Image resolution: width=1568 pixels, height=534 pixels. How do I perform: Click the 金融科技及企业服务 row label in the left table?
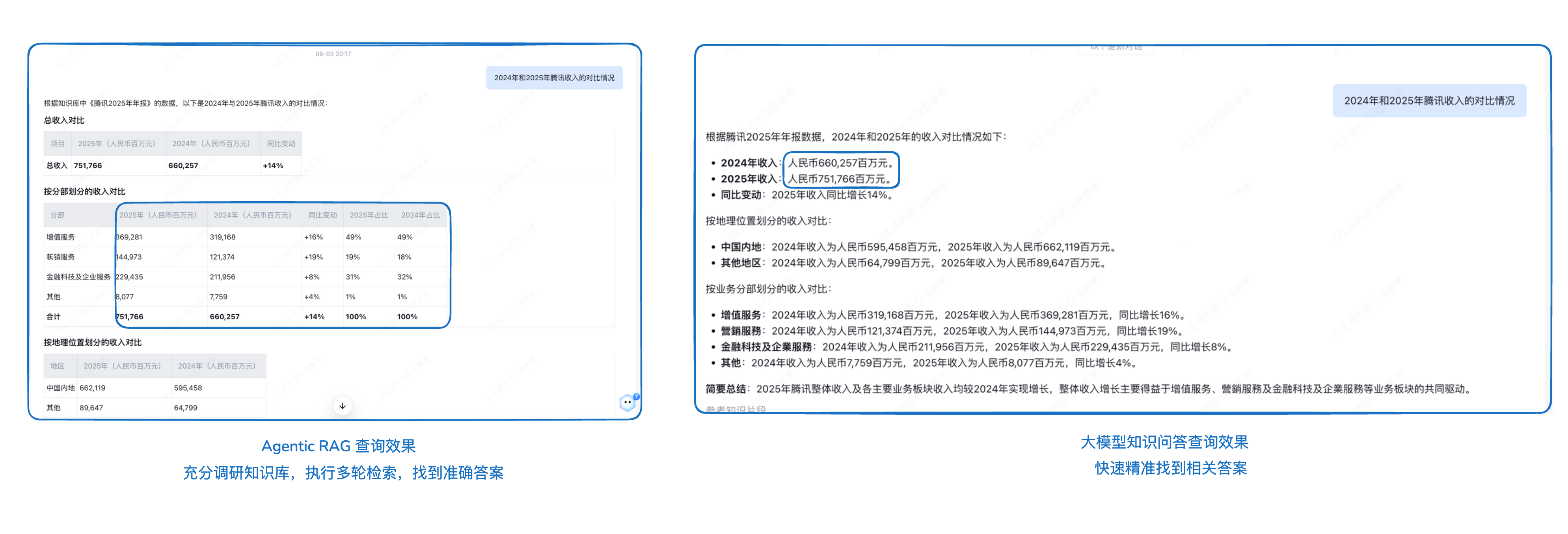pyautogui.click(x=78, y=277)
